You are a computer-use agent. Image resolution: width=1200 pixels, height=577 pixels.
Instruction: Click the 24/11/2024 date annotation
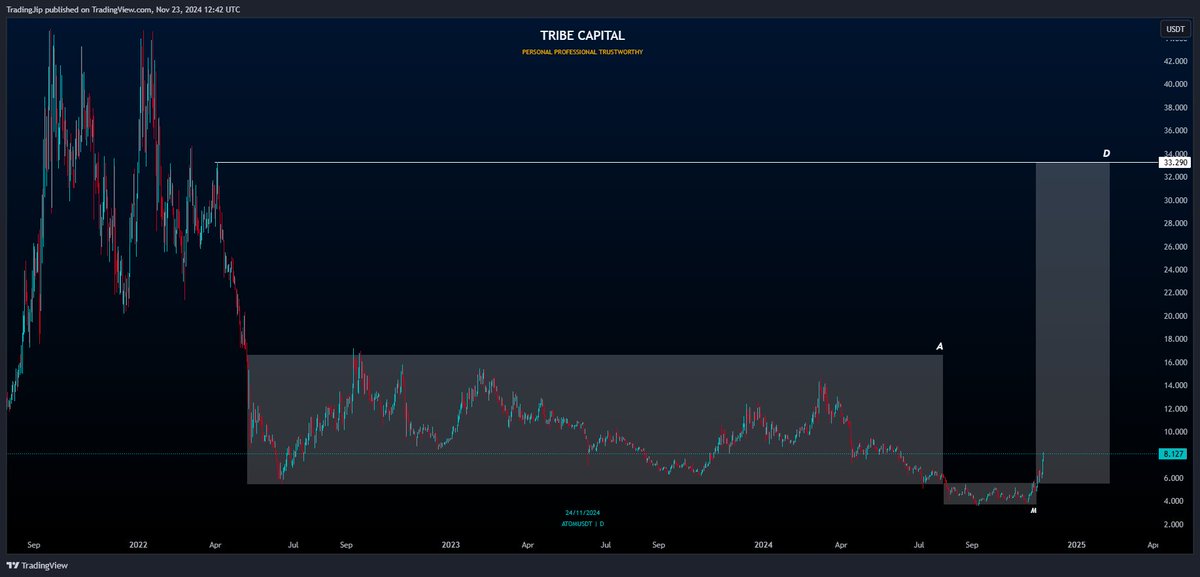point(582,512)
